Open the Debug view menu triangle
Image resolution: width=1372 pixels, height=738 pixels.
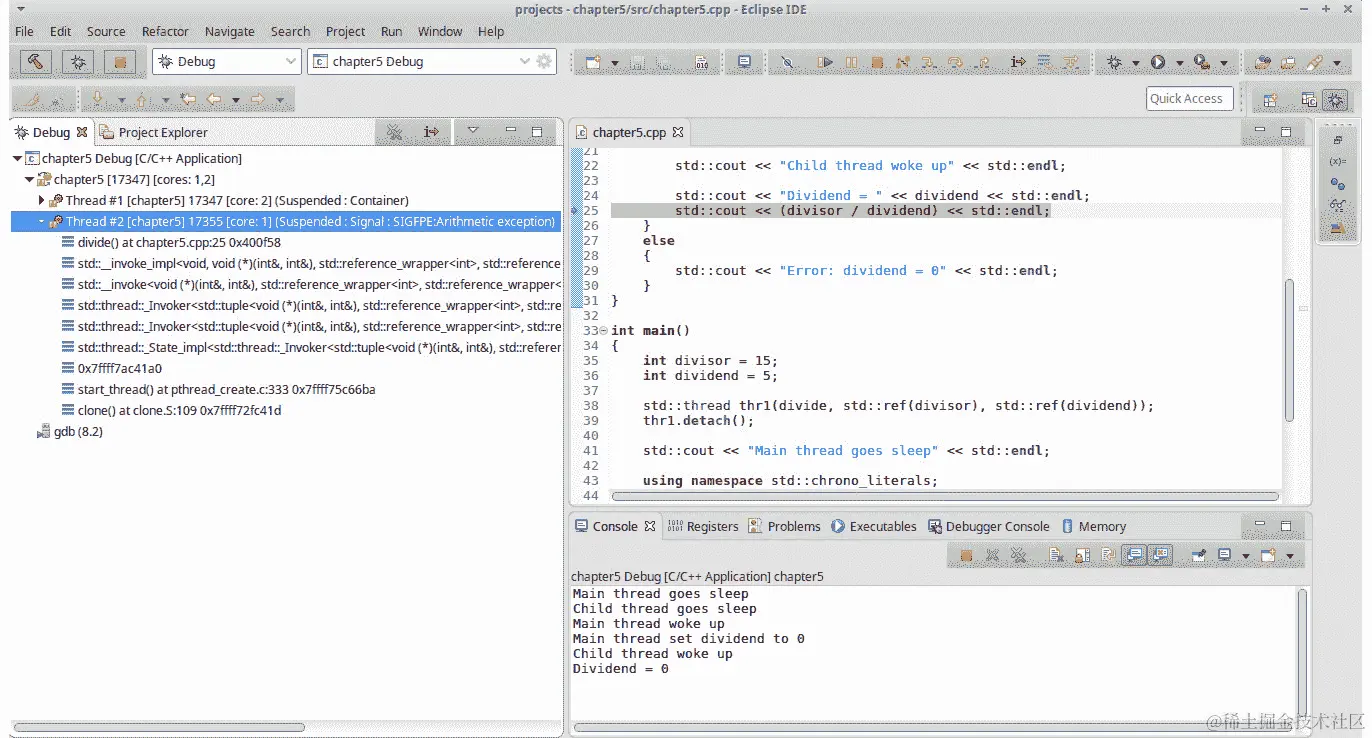click(x=473, y=131)
